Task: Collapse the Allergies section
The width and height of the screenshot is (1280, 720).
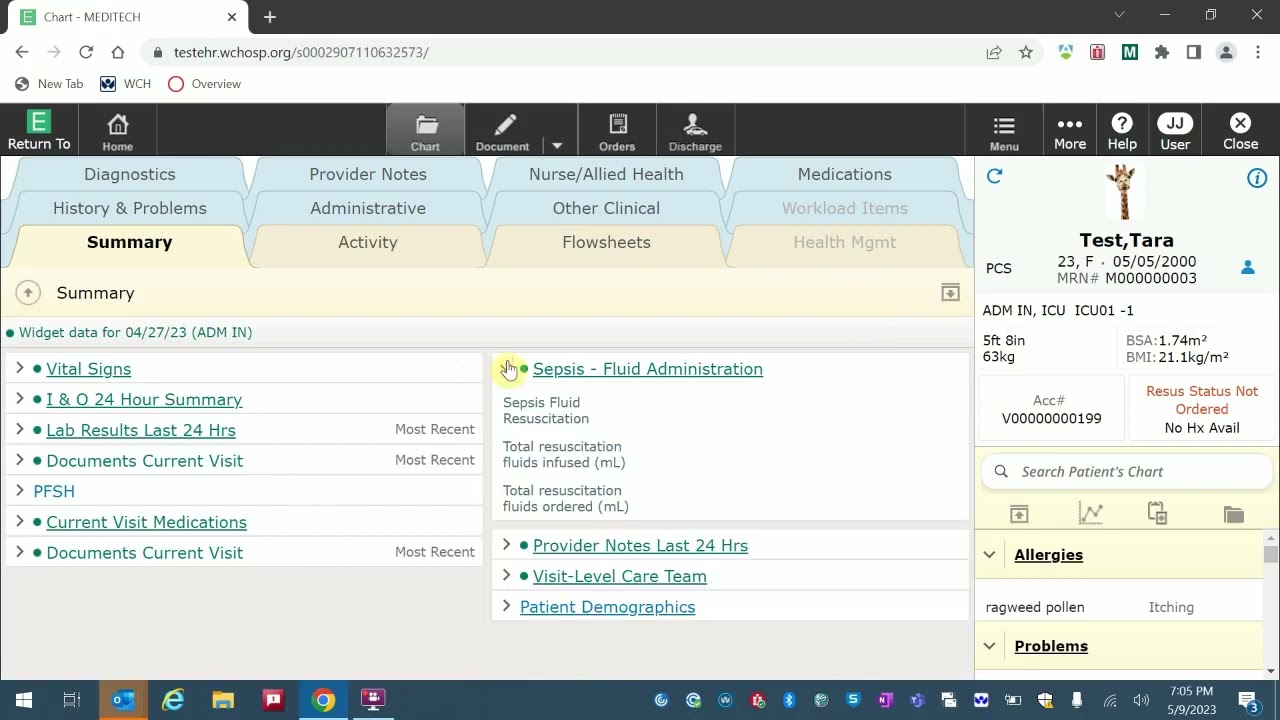Action: 989,555
